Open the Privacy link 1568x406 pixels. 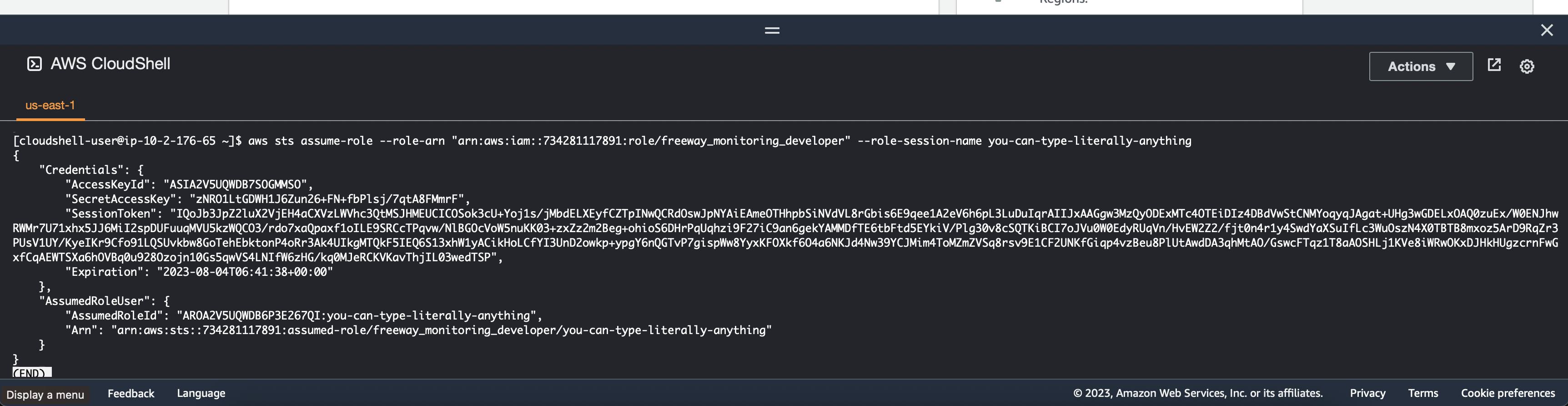pos(1367,393)
